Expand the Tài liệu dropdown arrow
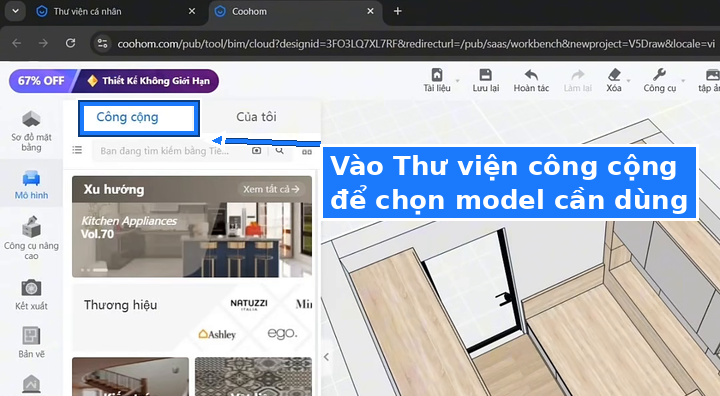The height and width of the screenshot is (396, 720). [x=457, y=81]
